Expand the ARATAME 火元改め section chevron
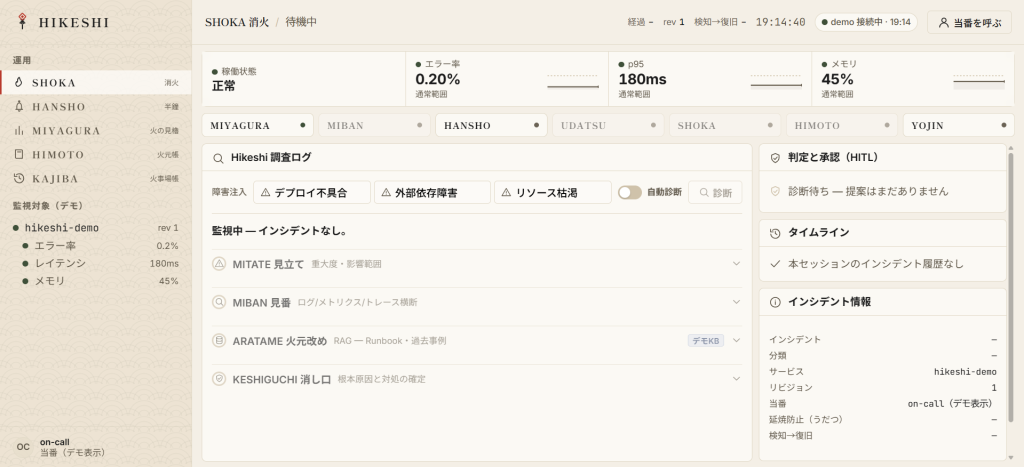This screenshot has width=1024, height=467. pyautogui.click(x=737, y=340)
